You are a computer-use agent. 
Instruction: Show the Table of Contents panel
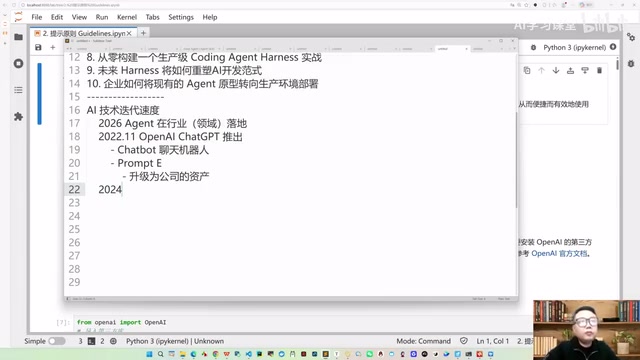point(18,90)
